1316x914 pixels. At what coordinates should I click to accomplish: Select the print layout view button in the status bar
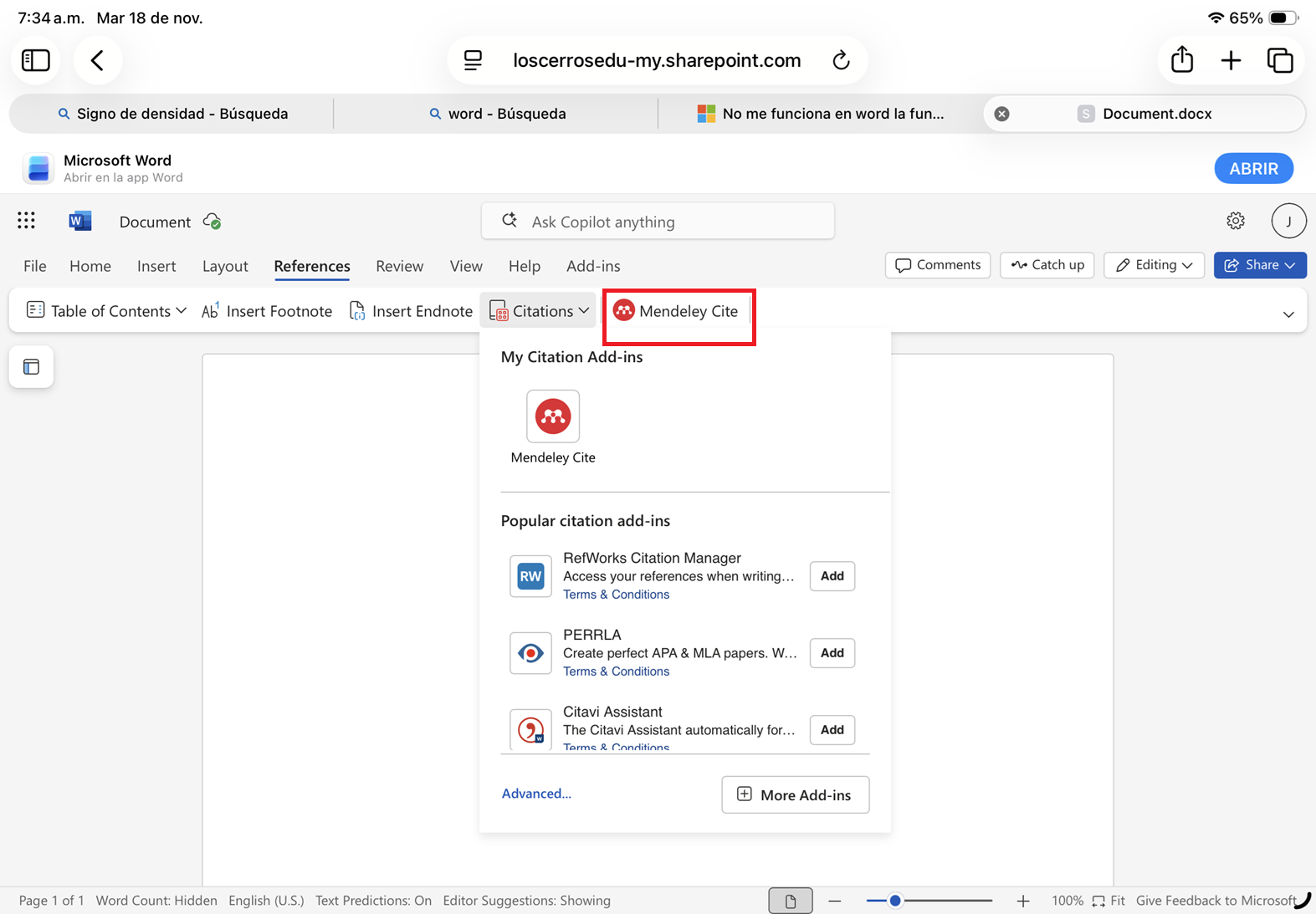pyautogui.click(x=791, y=901)
